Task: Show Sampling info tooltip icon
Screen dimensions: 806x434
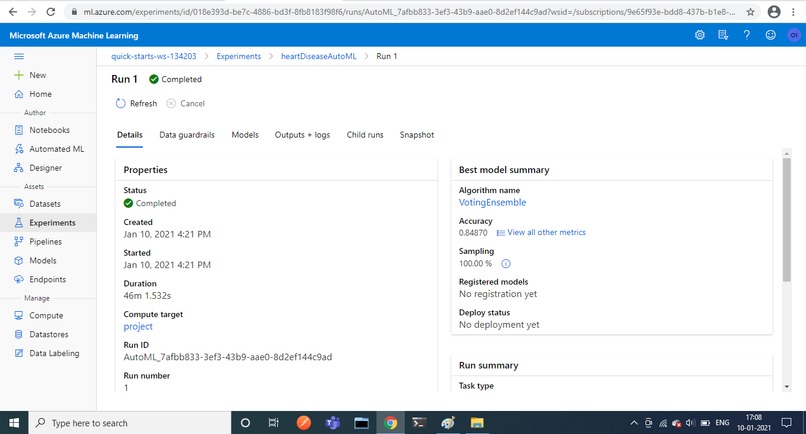Action: pyautogui.click(x=506, y=264)
